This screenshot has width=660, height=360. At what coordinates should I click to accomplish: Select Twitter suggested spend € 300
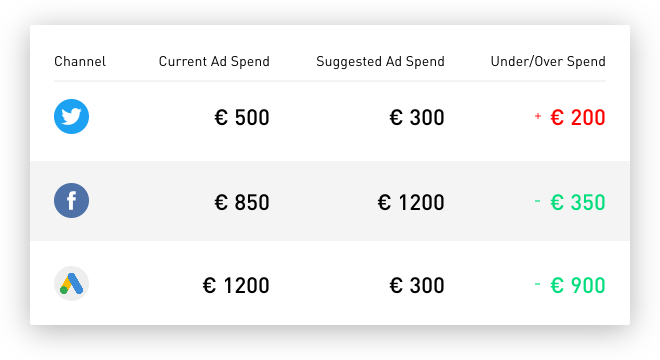tap(417, 117)
